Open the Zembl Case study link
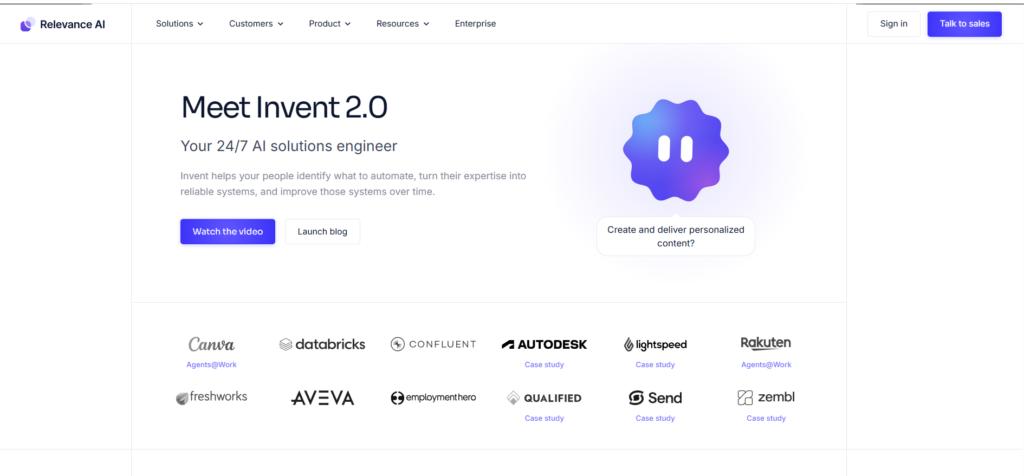This screenshot has height=476, width=1024. click(766, 419)
